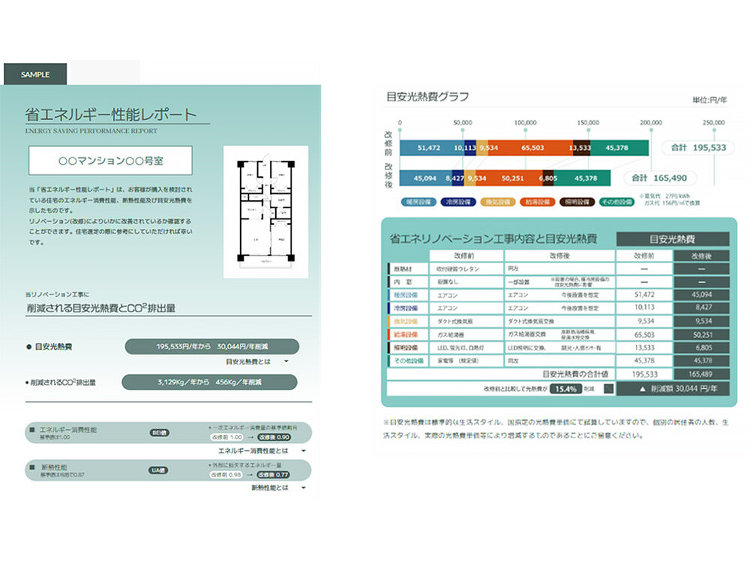Image resolution: width=750 pixels, height=562 pixels.
Task: Select the 改修前 1.00 value badge
Action: click(227, 437)
